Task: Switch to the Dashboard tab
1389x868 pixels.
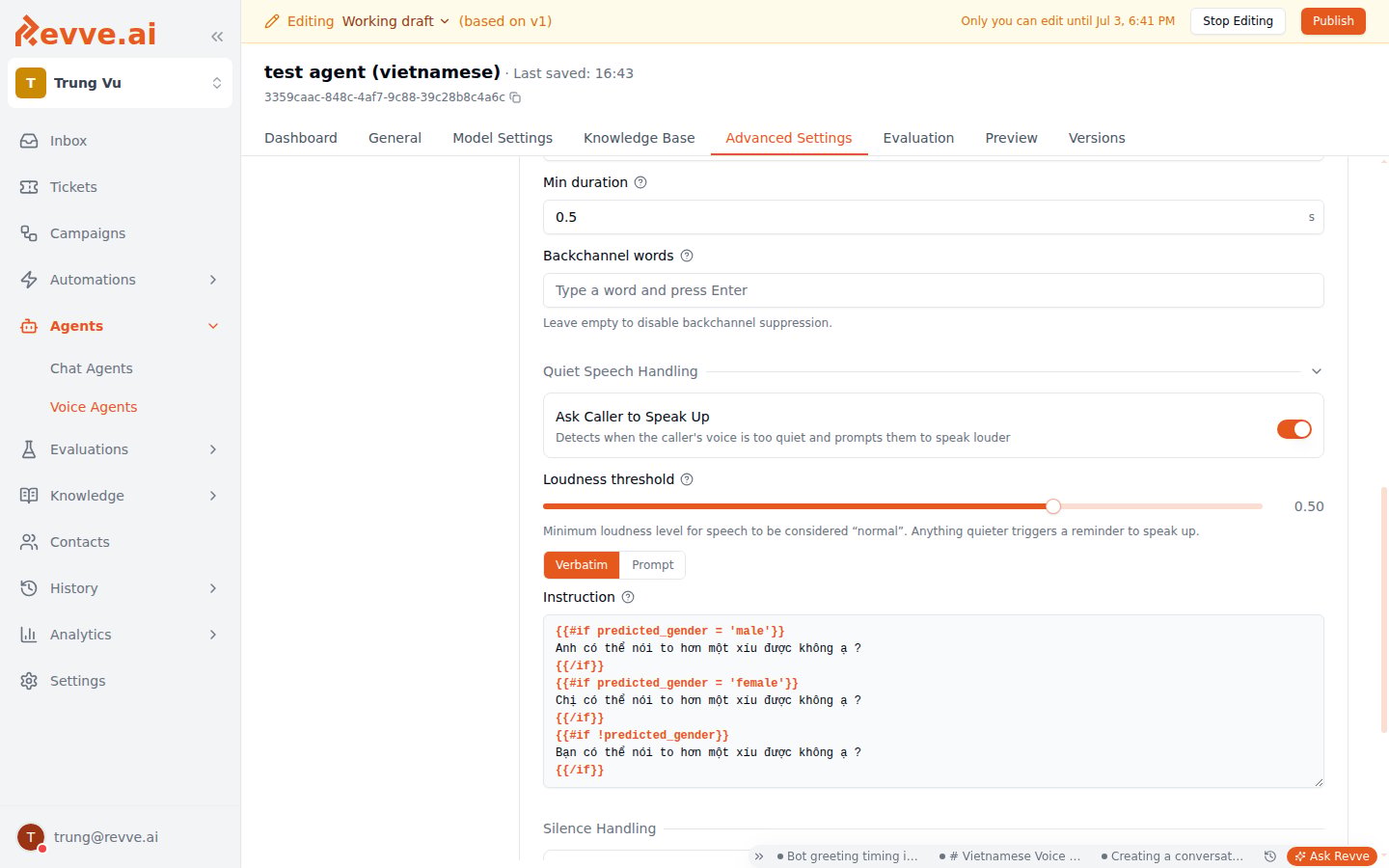Action: coord(301,138)
